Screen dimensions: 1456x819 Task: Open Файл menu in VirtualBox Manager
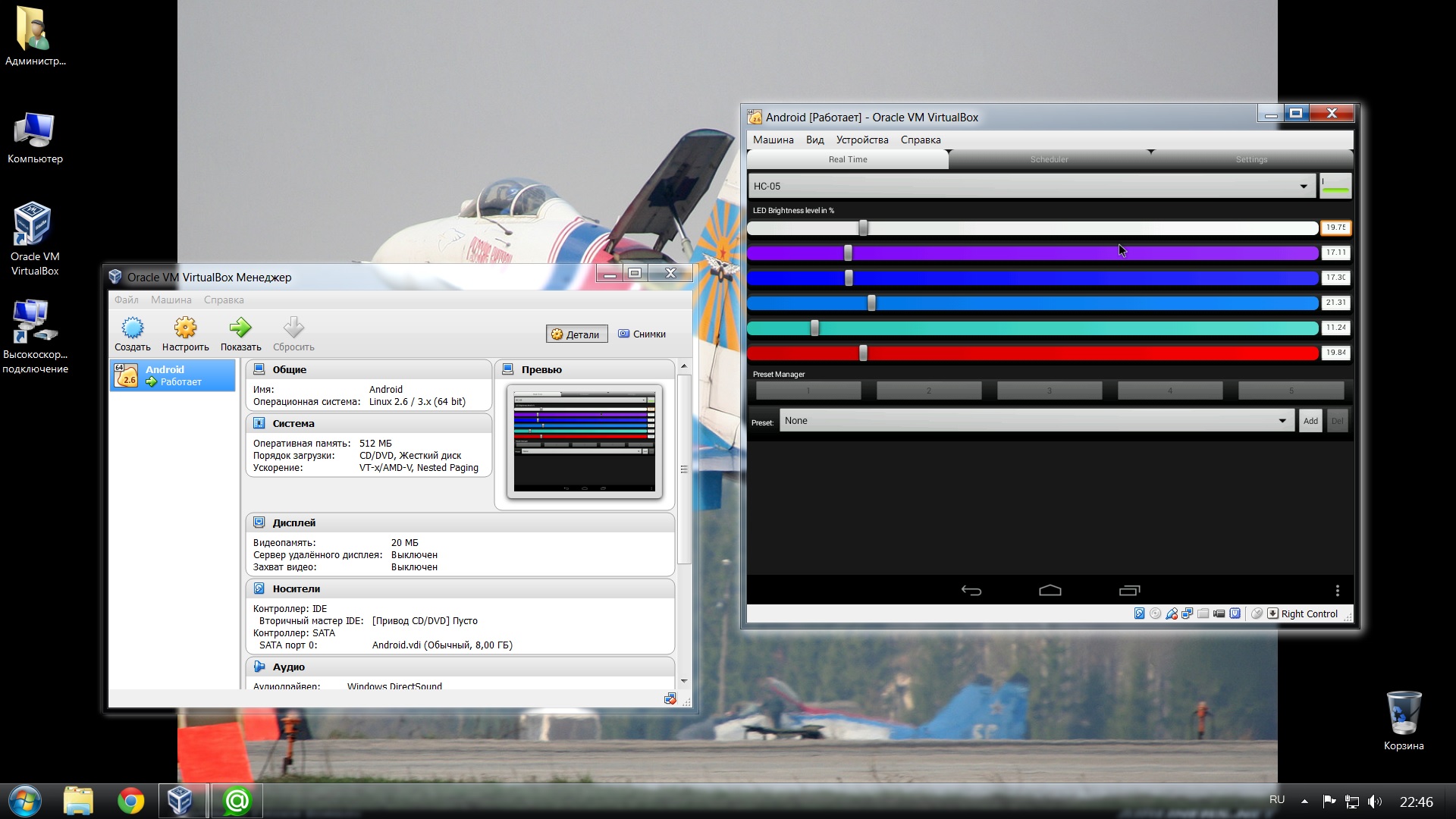coord(127,300)
